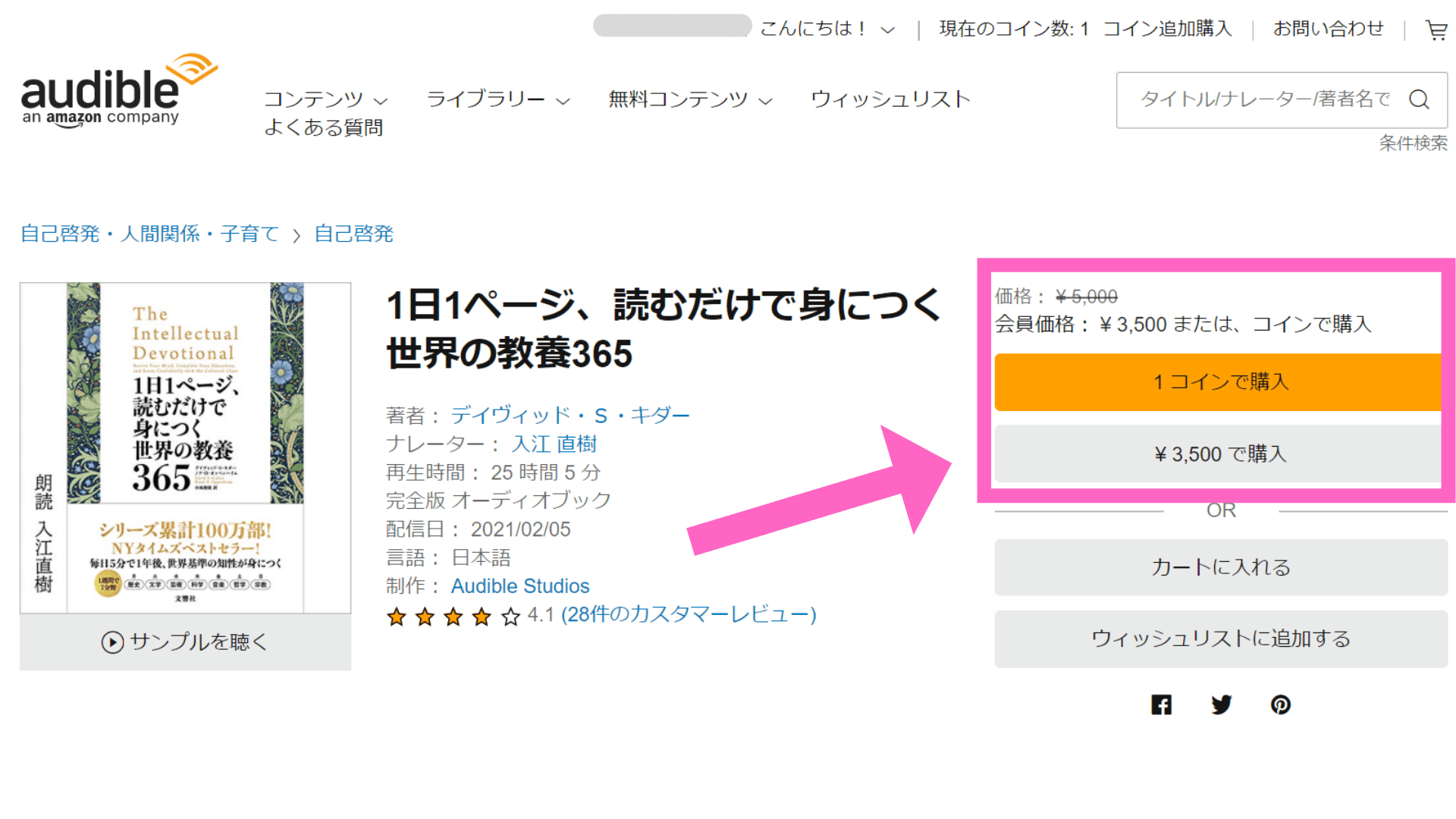The image size is (1456, 819).
Task: Click the struck-through ¥5,000 price
Action: coord(1086,297)
